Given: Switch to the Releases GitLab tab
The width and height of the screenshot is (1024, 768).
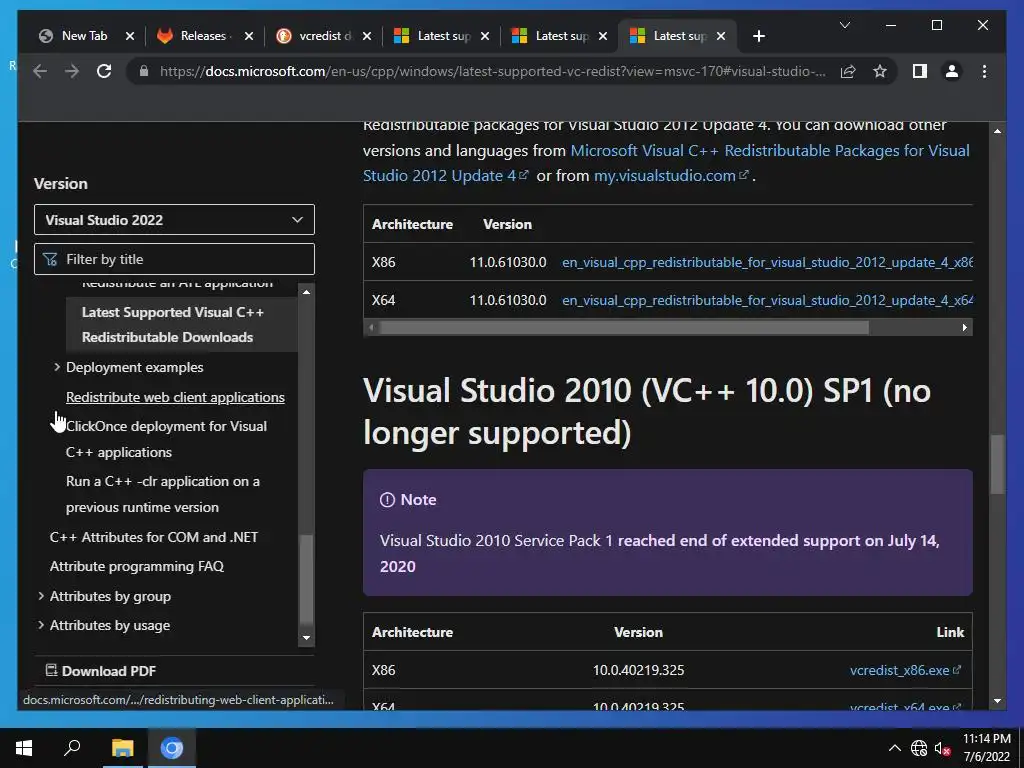Looking at the screenshot, I should click(x=204, y=36).
